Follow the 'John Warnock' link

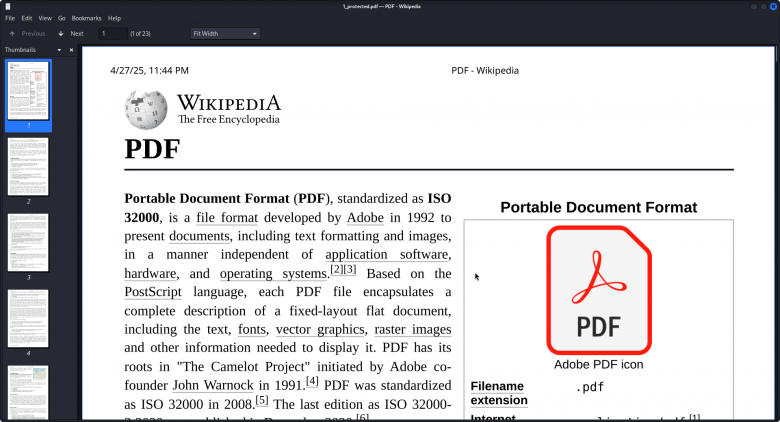(x=213, y=385)
